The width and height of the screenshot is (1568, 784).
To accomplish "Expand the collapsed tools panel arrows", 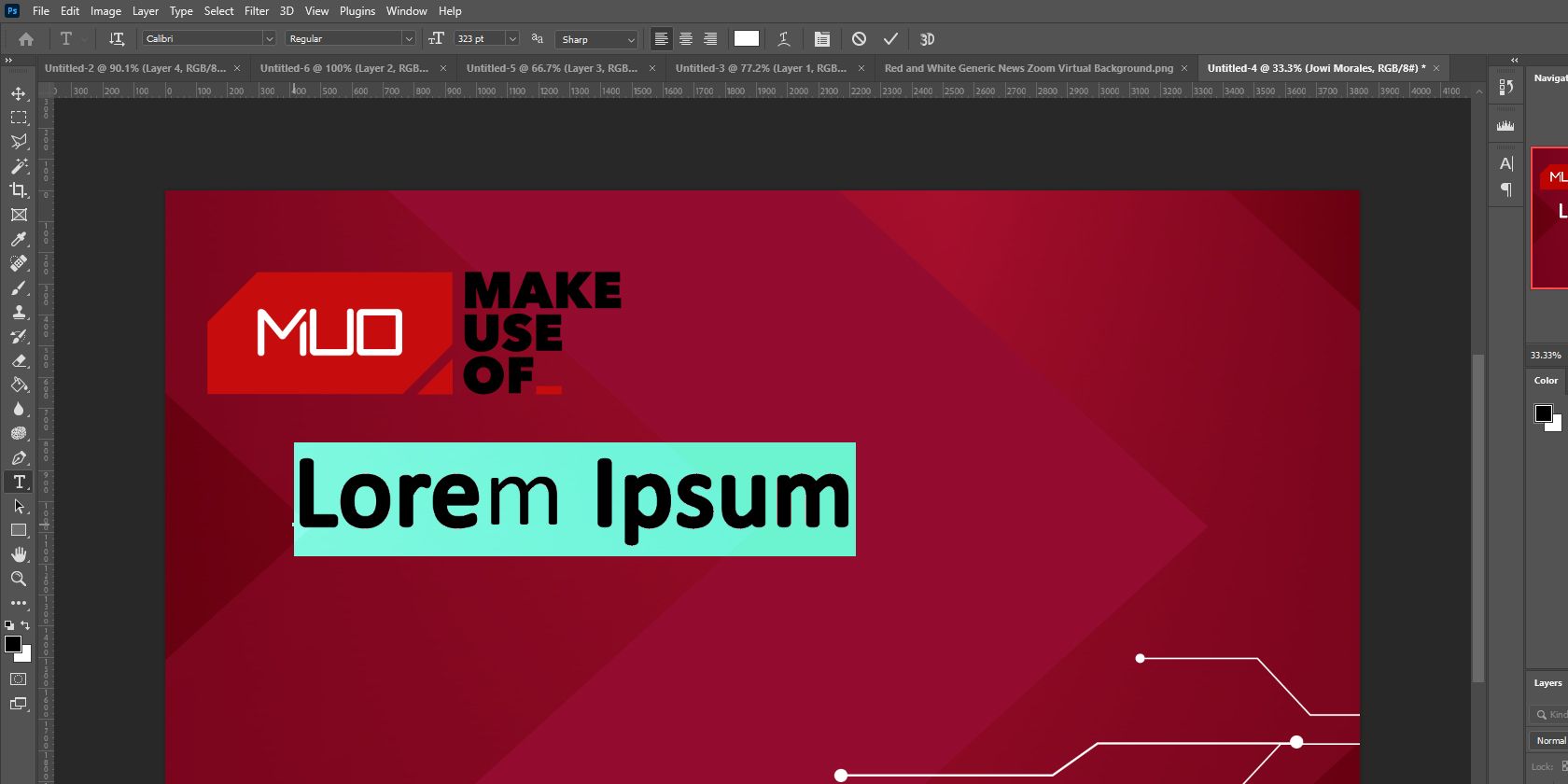I will pos(8,60).
